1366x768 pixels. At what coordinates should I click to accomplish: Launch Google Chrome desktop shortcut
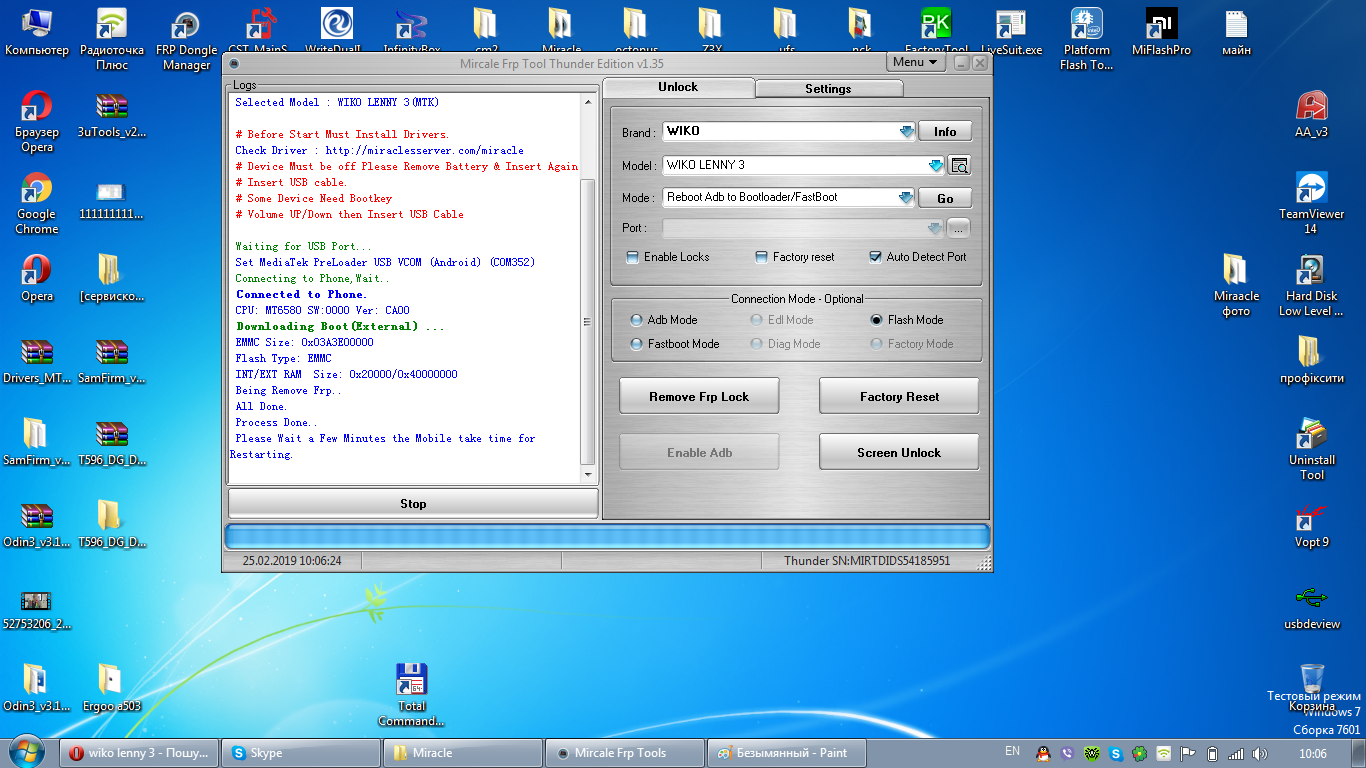pyautogui.click(x=37, y=203)
